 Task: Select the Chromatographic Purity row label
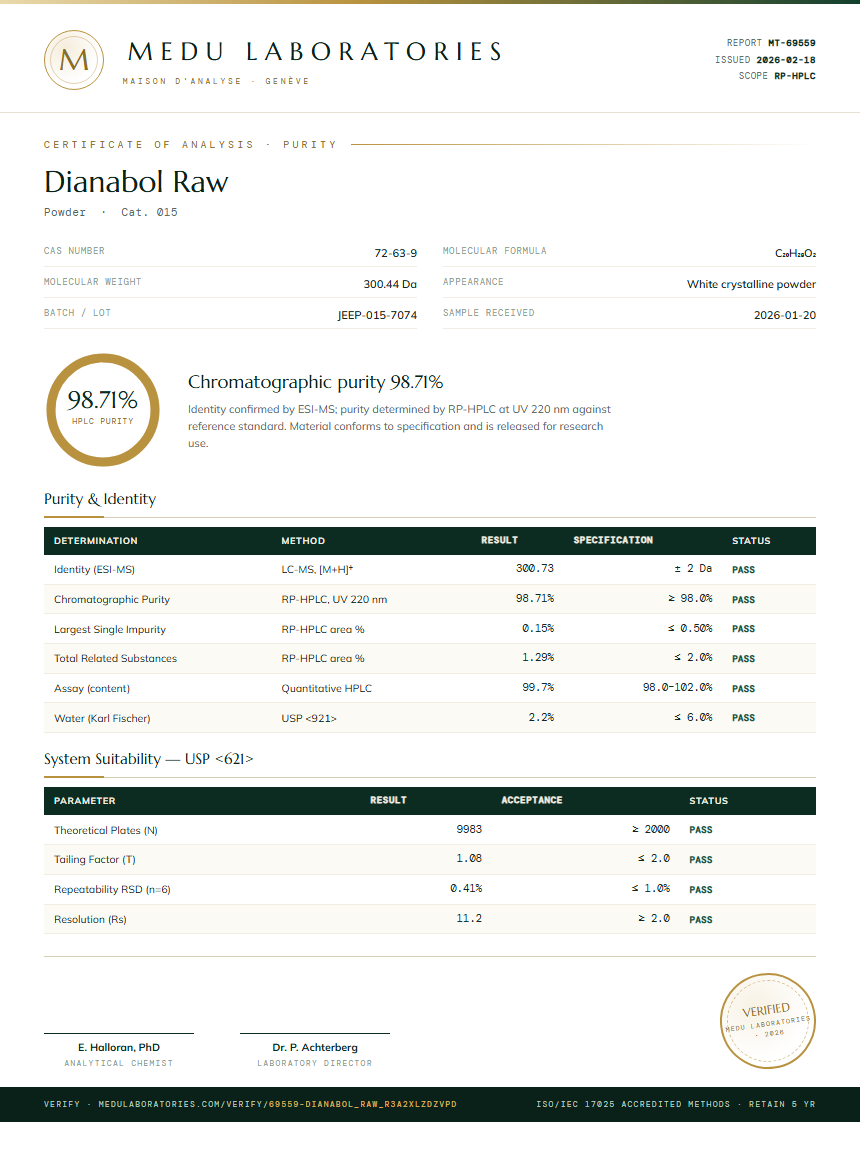point(112,600)
